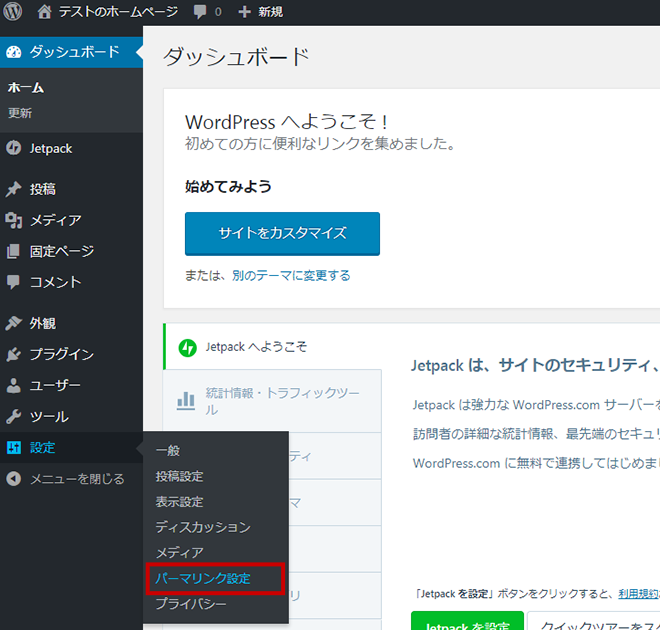This screenshot has width=660, height=630.
Task: Click the WordPress へようこそ！ heading
Action: click(x=287, y=122)
